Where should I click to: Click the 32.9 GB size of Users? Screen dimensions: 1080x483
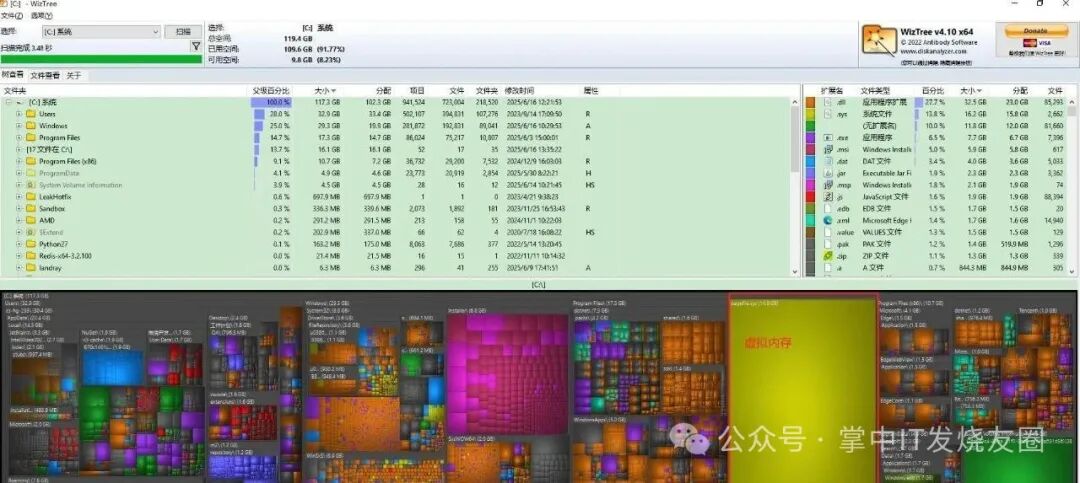329,114
